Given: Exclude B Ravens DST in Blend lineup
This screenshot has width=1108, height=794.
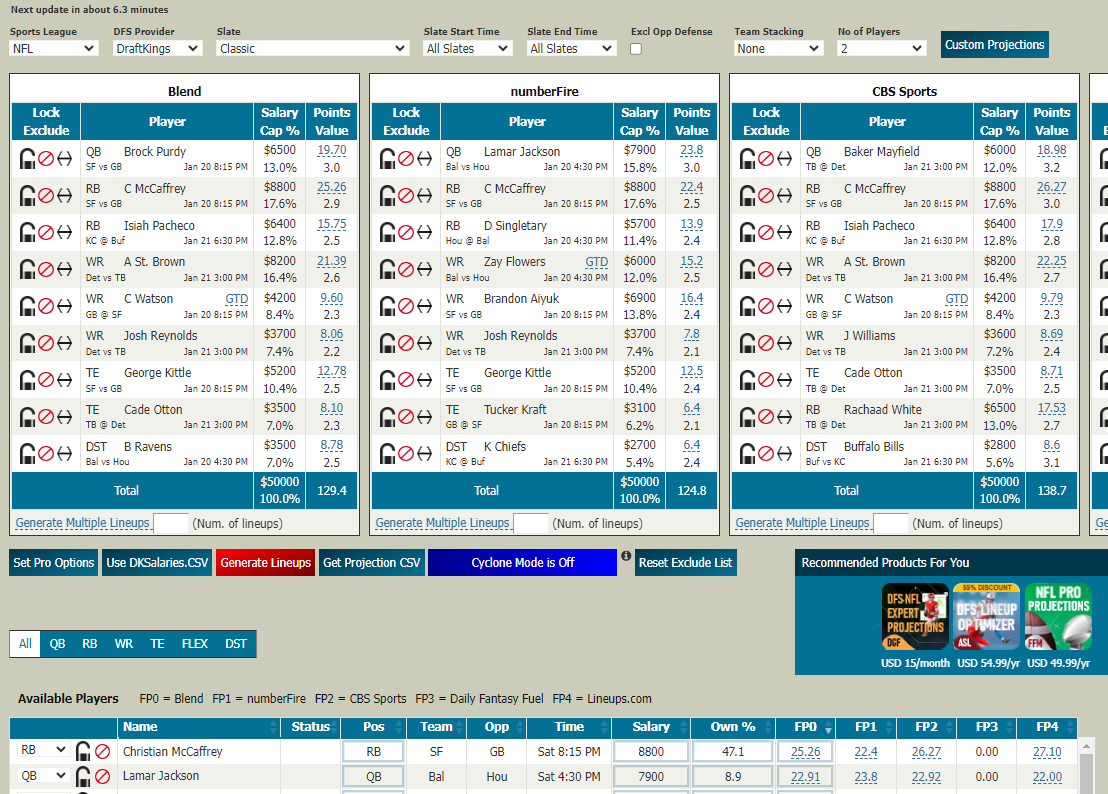Looking at the screenshot, I should click(x=46, y=454).
